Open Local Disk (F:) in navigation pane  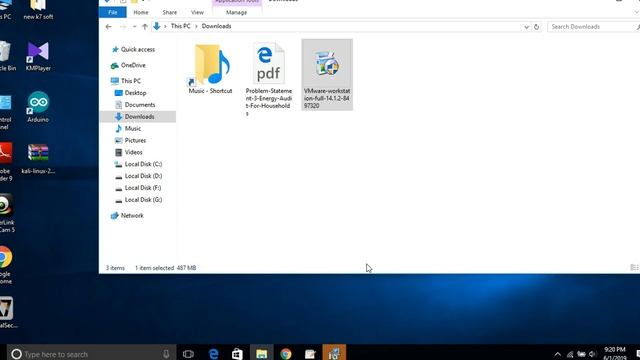coord(143,187)
